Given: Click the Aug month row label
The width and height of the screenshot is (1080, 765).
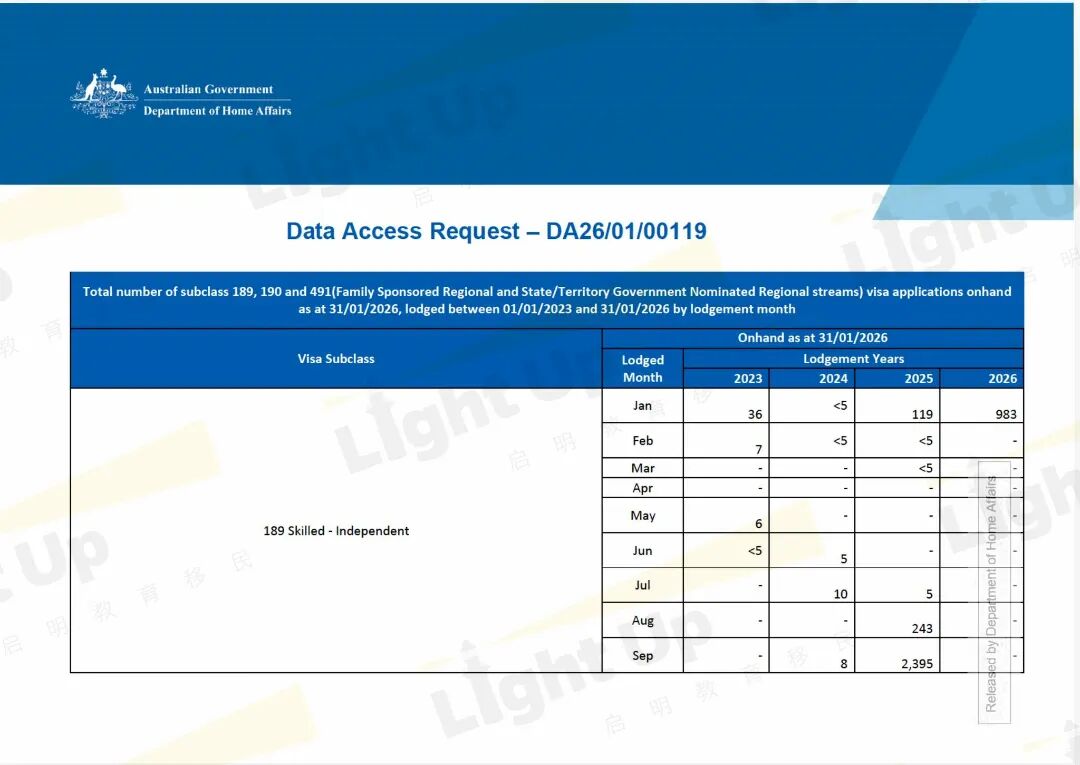Looking at the screenshot, I should click(643, 620).
